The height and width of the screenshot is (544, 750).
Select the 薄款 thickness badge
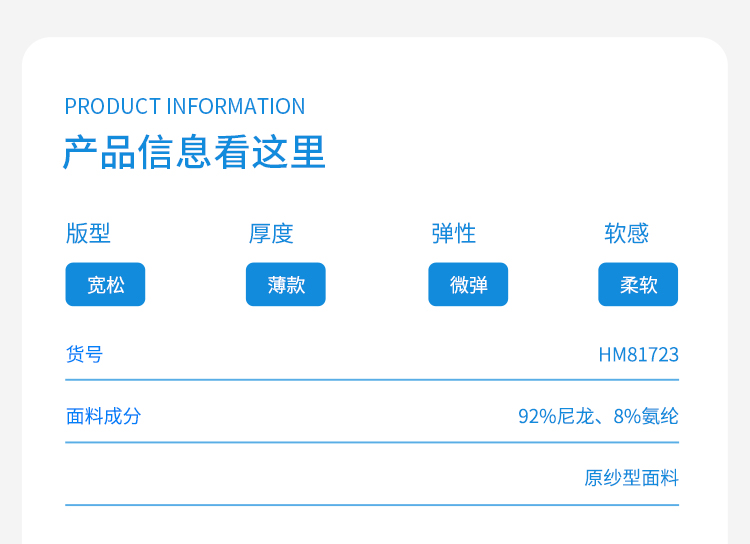point(286,284)
